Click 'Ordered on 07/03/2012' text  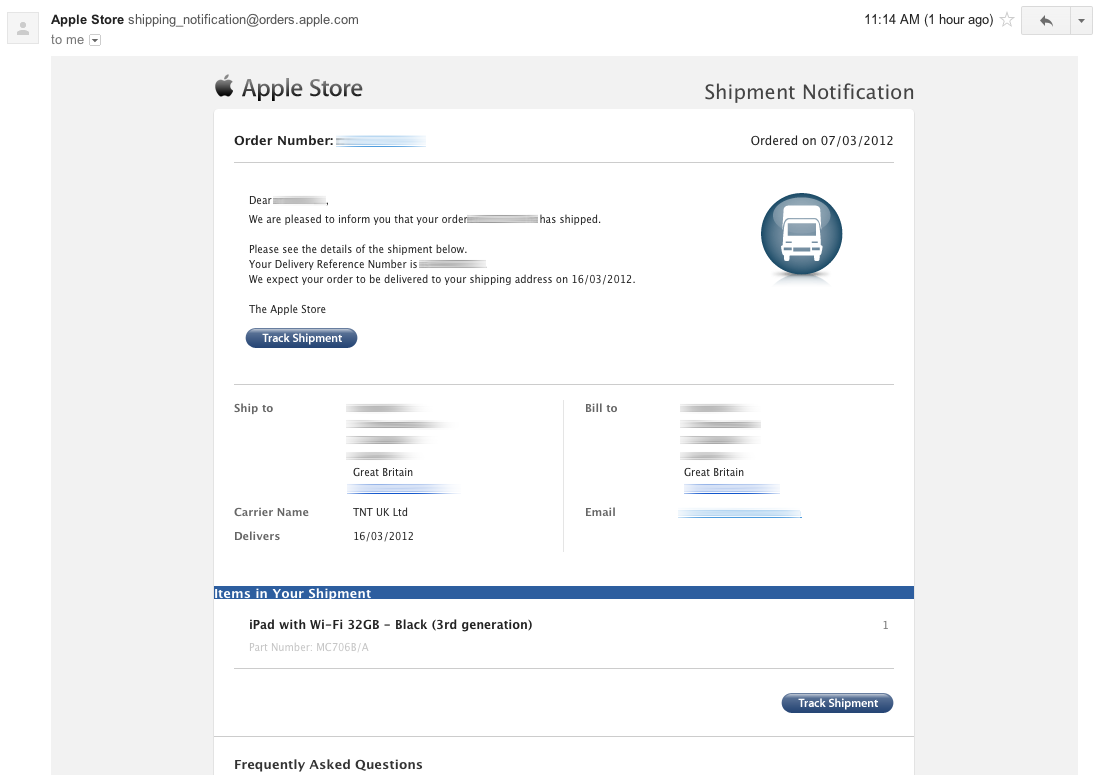click(821, 140)
